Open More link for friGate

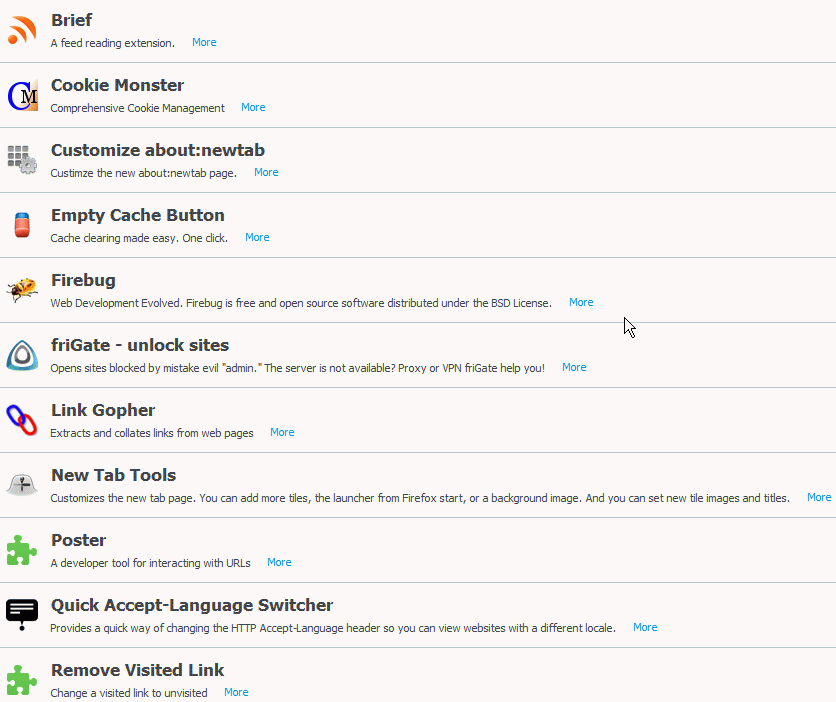click(x=574, y=367)
